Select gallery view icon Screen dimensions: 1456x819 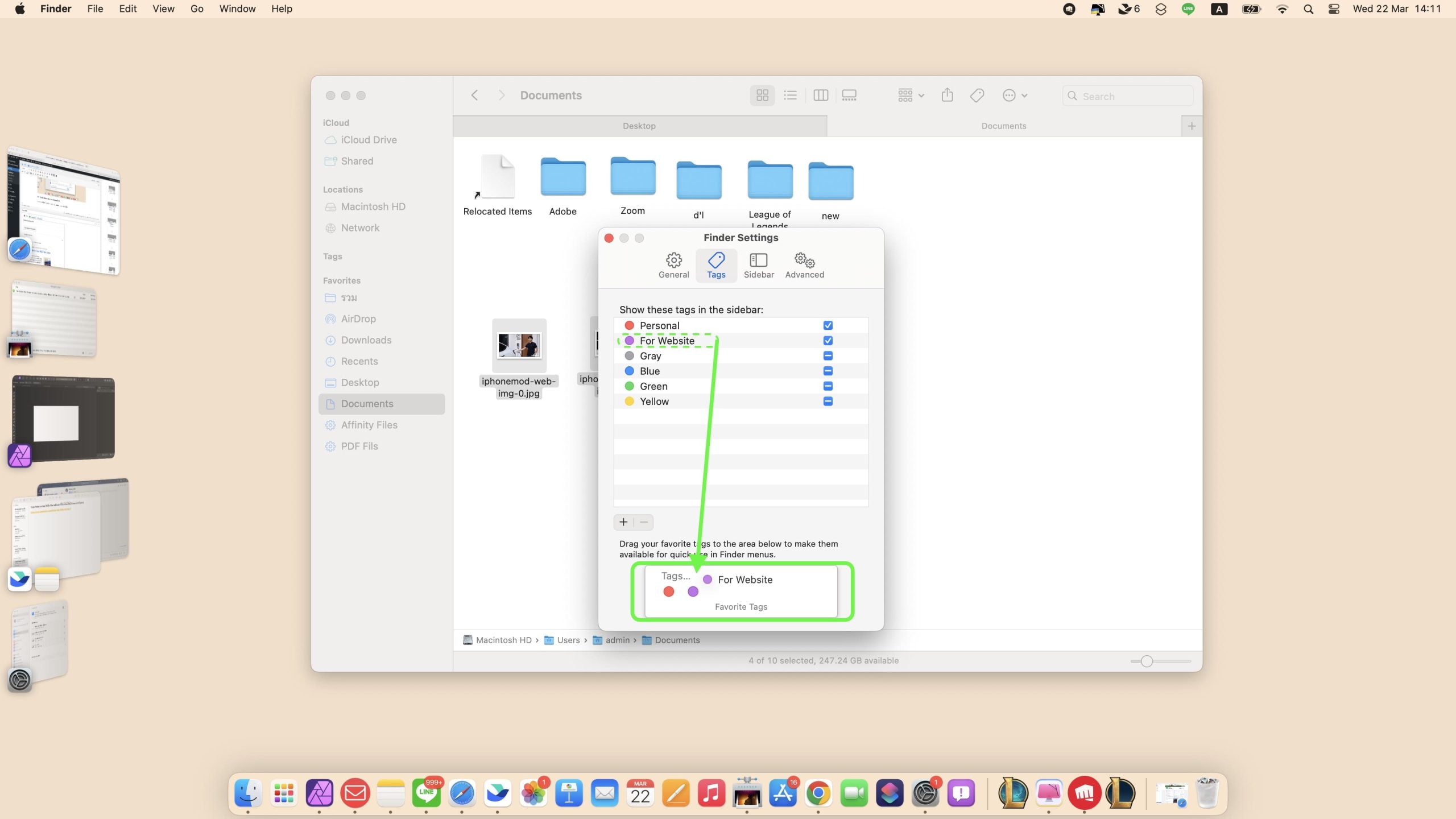(849, 96)
